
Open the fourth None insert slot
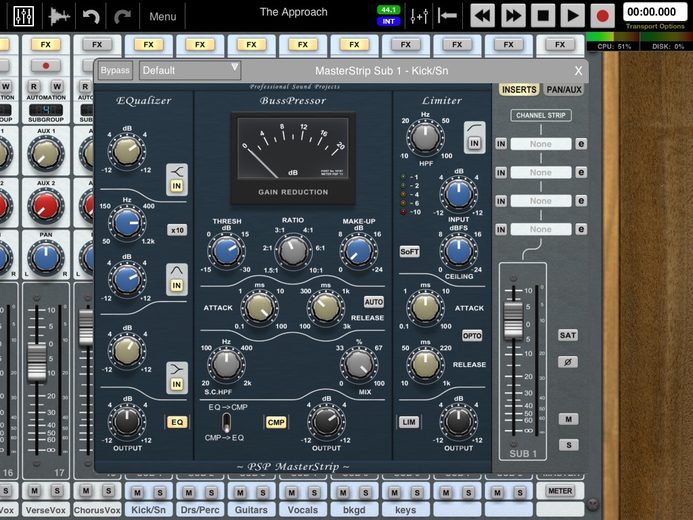(541, 229)
